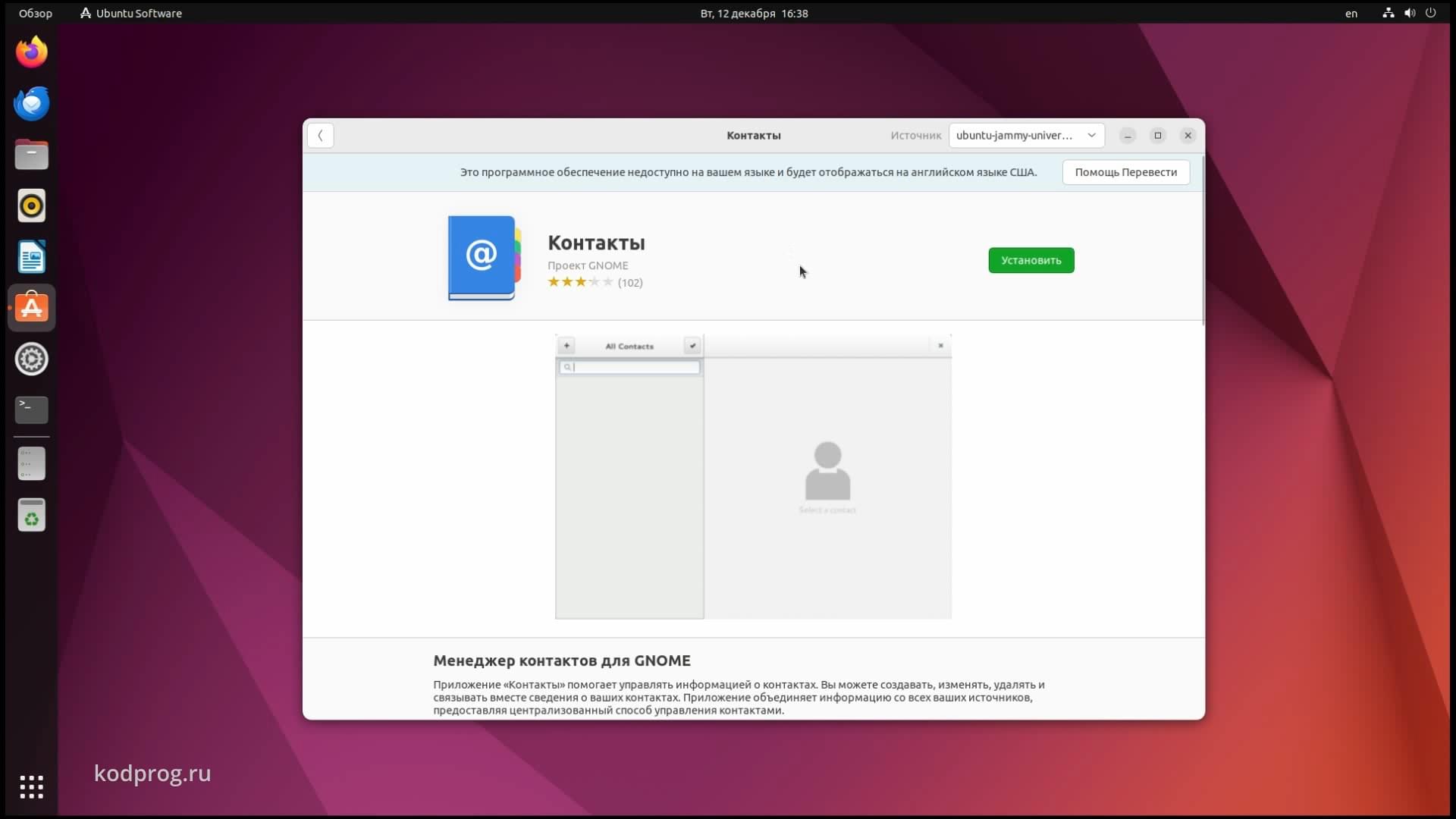
Task: Go back using the back arrow button
Action: (320, 136)
